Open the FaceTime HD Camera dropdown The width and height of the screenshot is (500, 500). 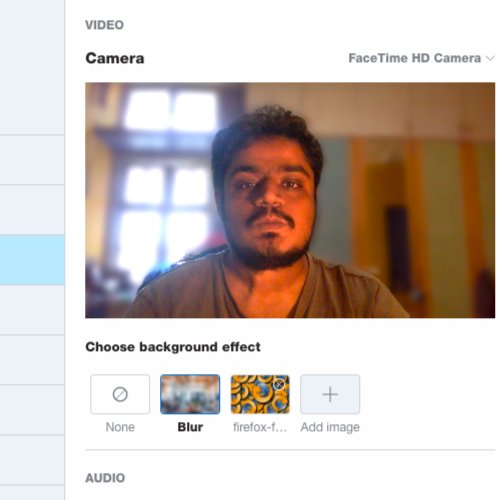[421, 58]
